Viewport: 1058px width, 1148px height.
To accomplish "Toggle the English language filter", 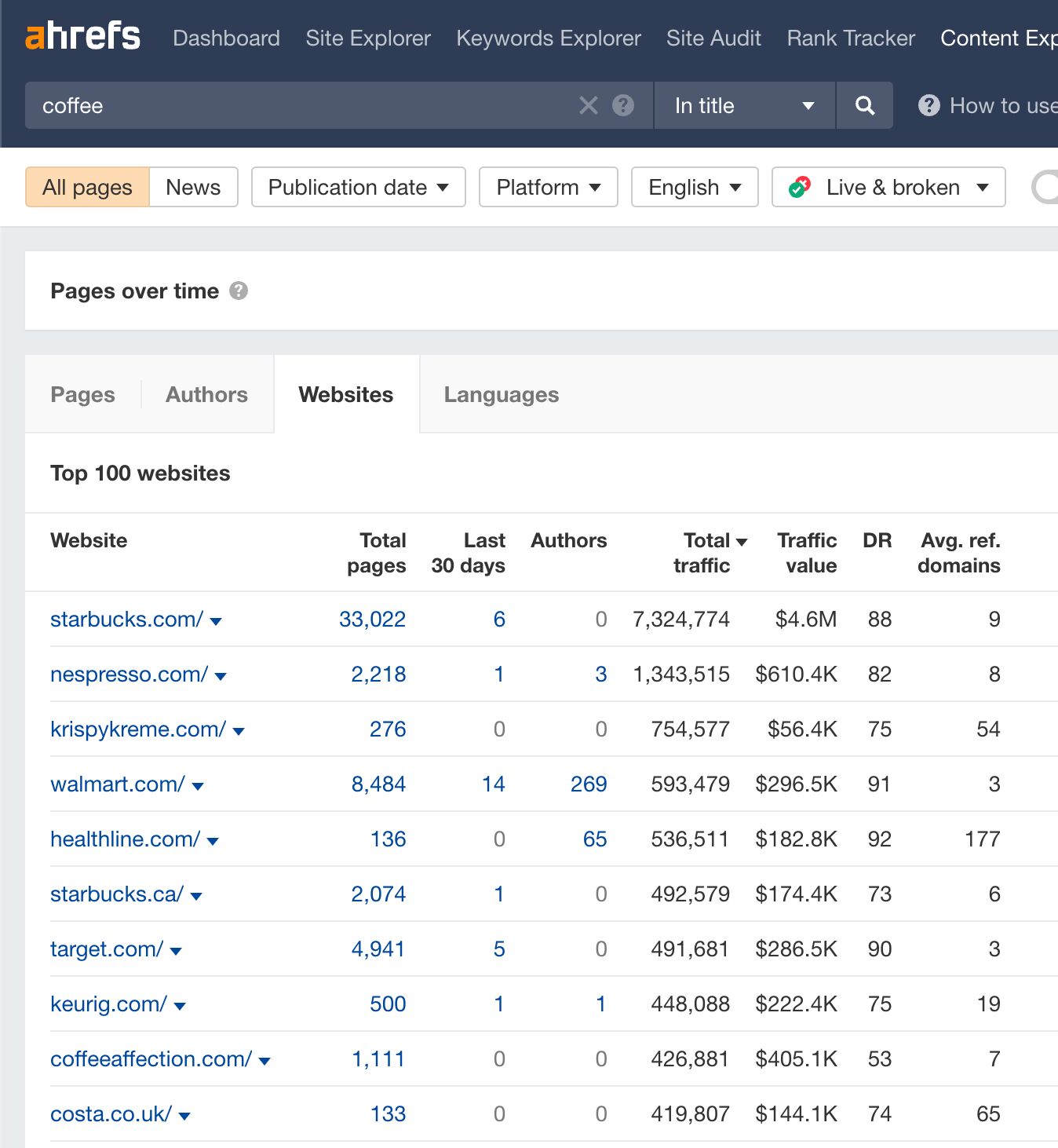I will coord(694,187).
